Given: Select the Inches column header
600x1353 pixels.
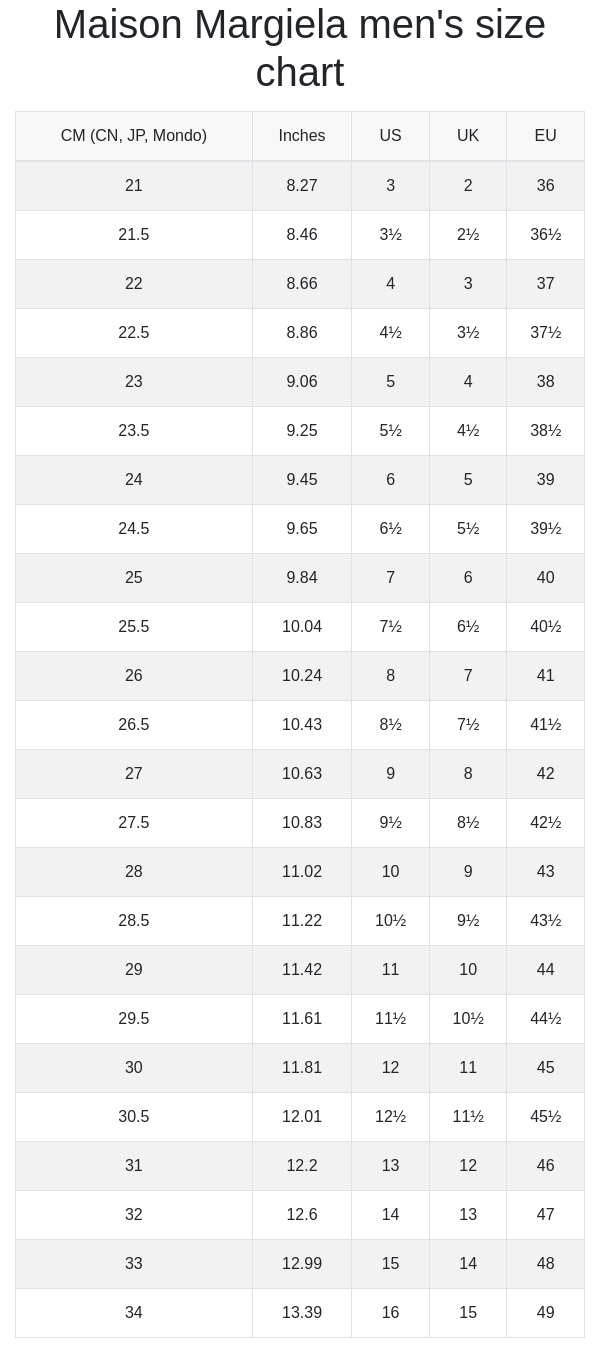Looking at the screenshot, I should pyautogui.click(x=302, y=136).
